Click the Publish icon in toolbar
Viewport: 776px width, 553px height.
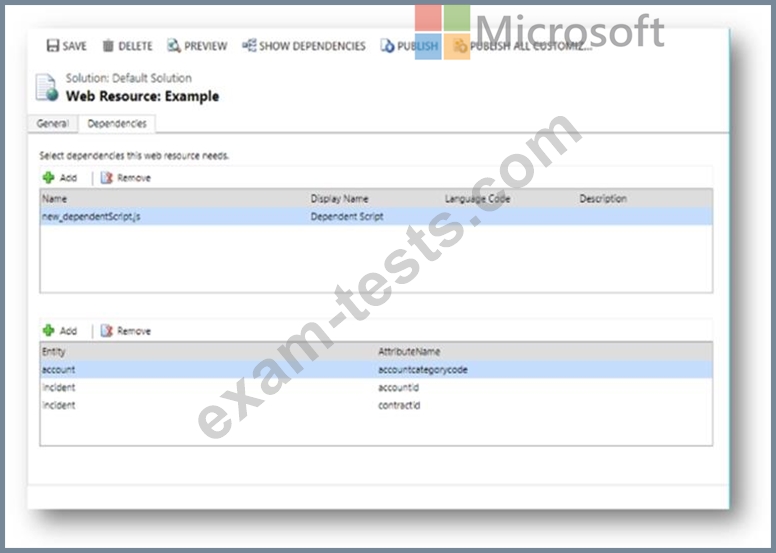pos(387,46)
